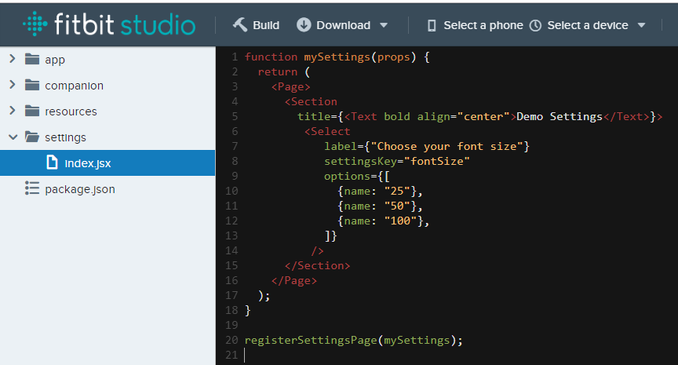Click line number 1 in gutter
678x365 pixels.
tap(234, 57)
